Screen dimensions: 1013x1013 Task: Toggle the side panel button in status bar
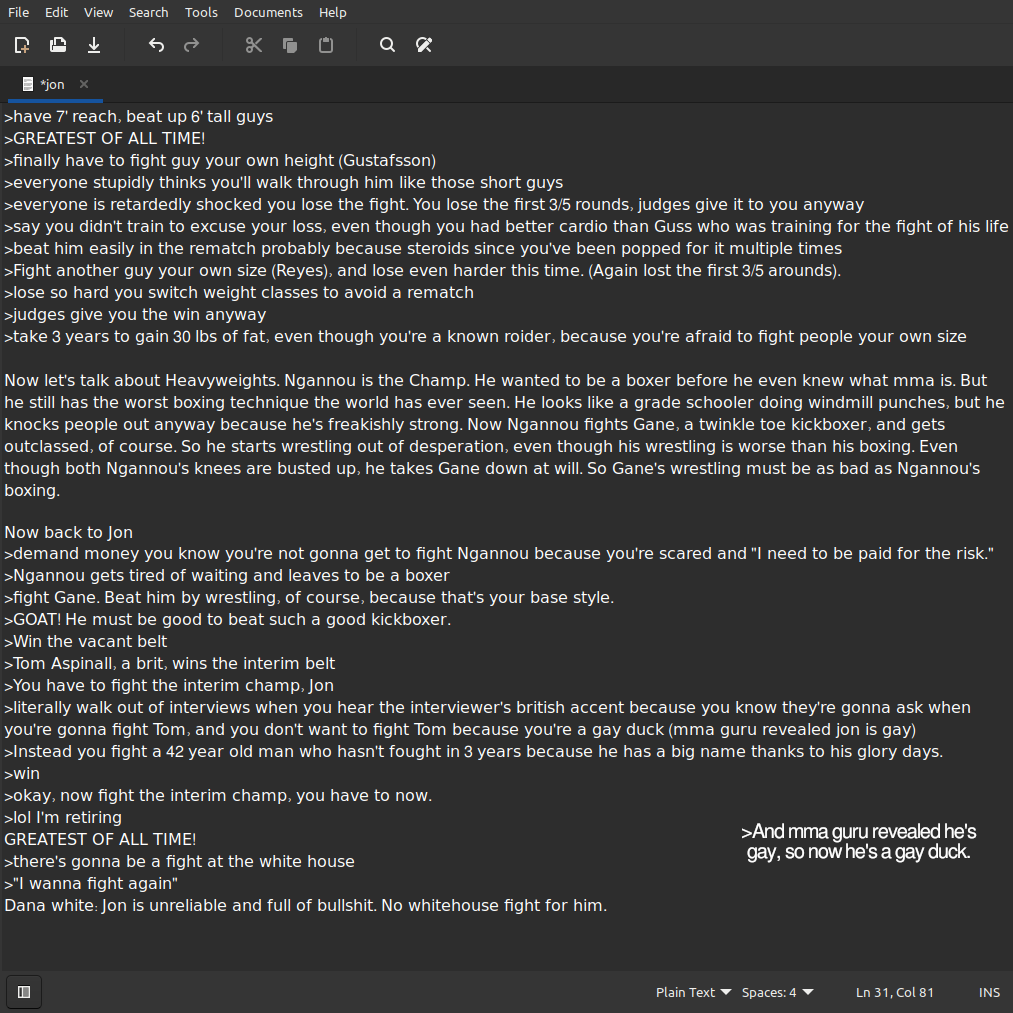tap(24, 992)
